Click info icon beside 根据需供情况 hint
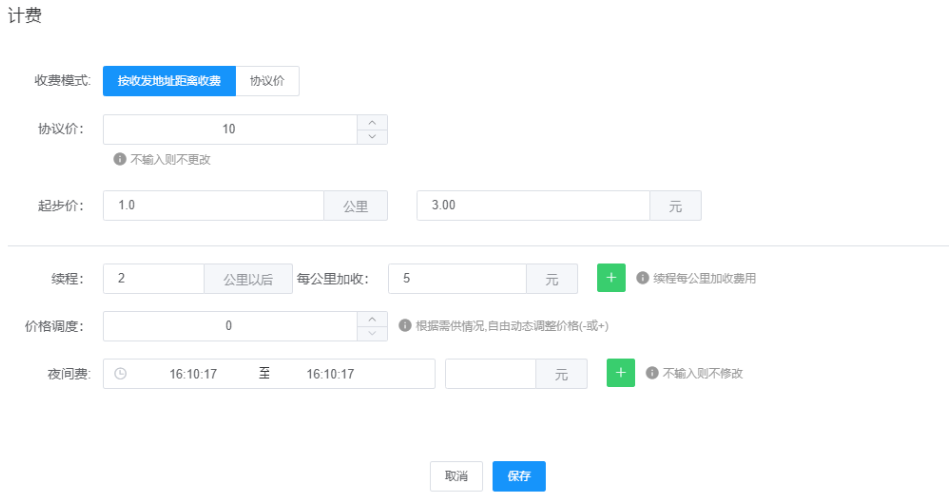 405,325
